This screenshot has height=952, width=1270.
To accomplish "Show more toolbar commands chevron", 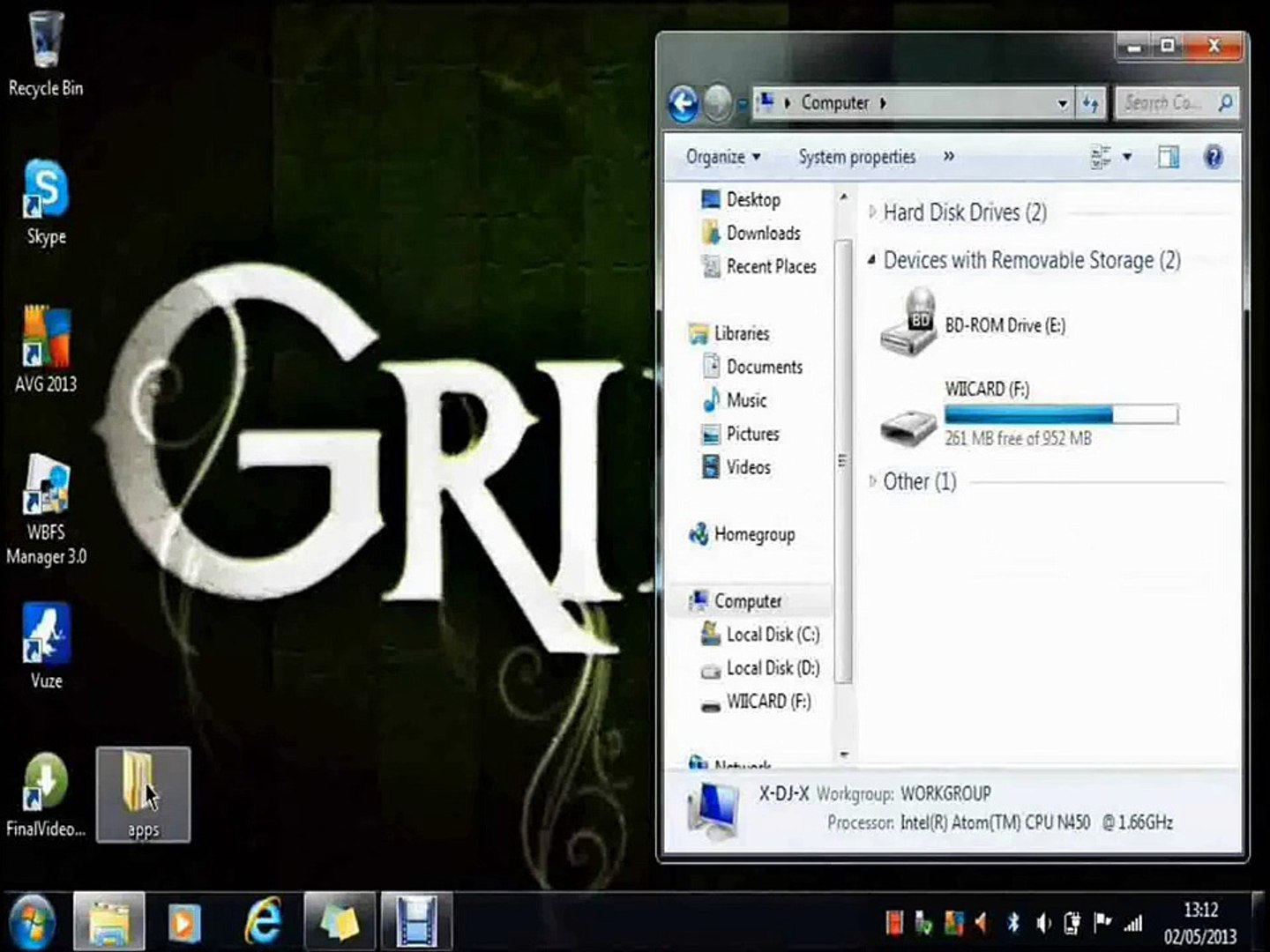I will [948, 156].
